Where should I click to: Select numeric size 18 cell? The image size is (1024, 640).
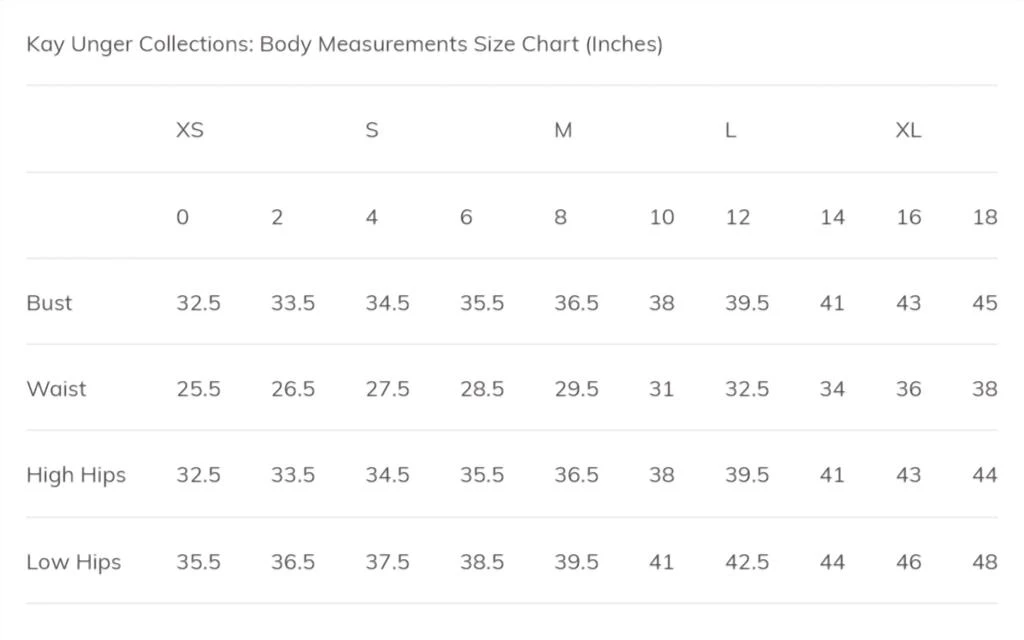click(x=985, y=217)
